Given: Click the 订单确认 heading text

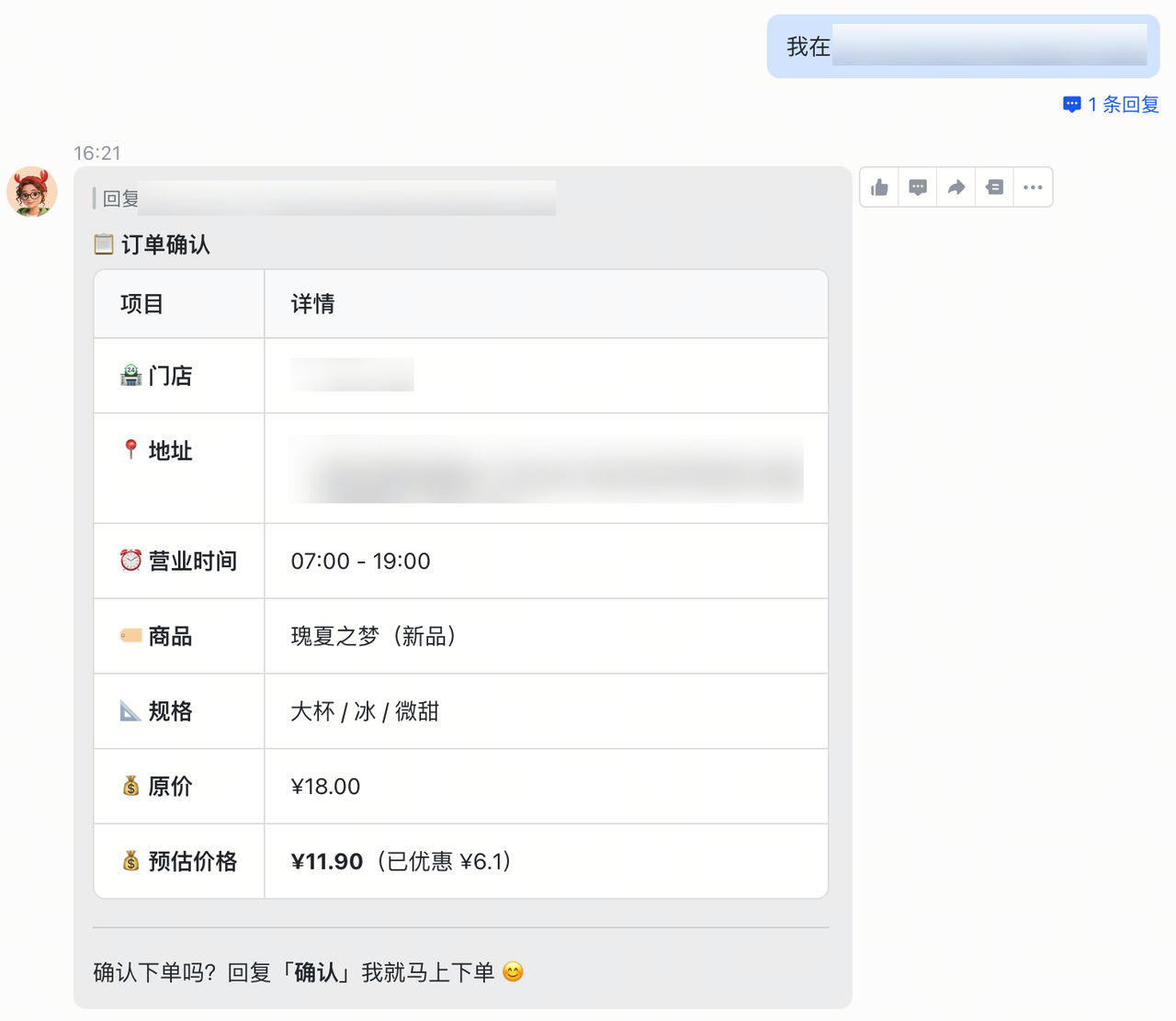Looking at the screenshot, I should point(165,244).
